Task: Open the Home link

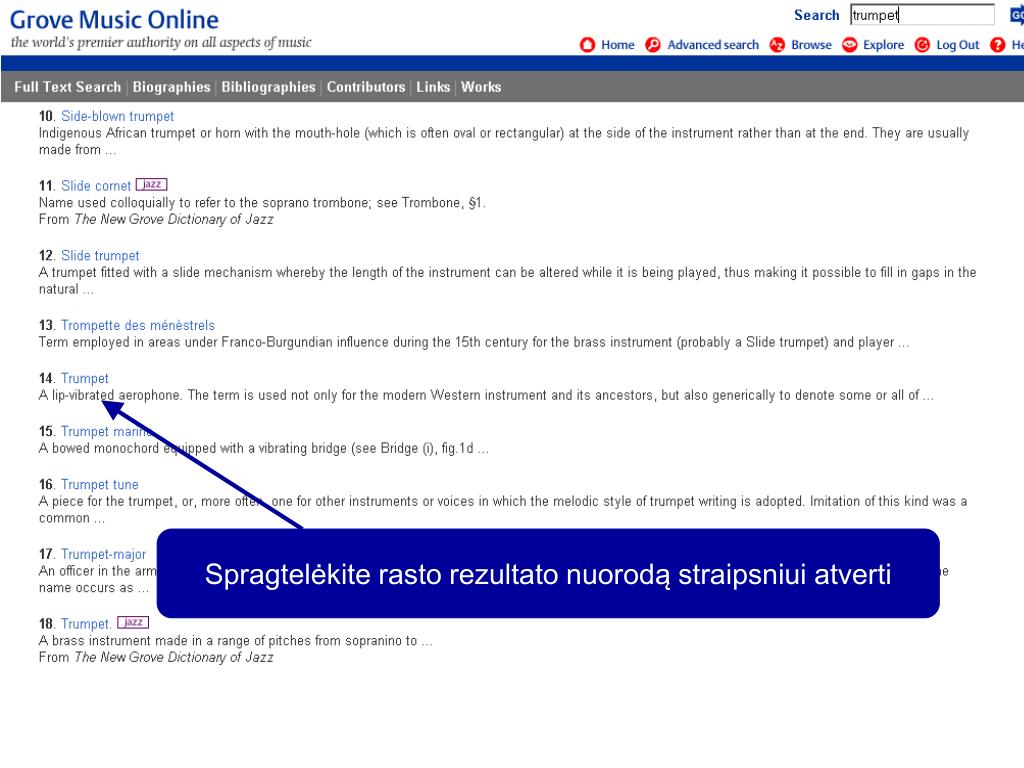Action: [x=618, y=45]
